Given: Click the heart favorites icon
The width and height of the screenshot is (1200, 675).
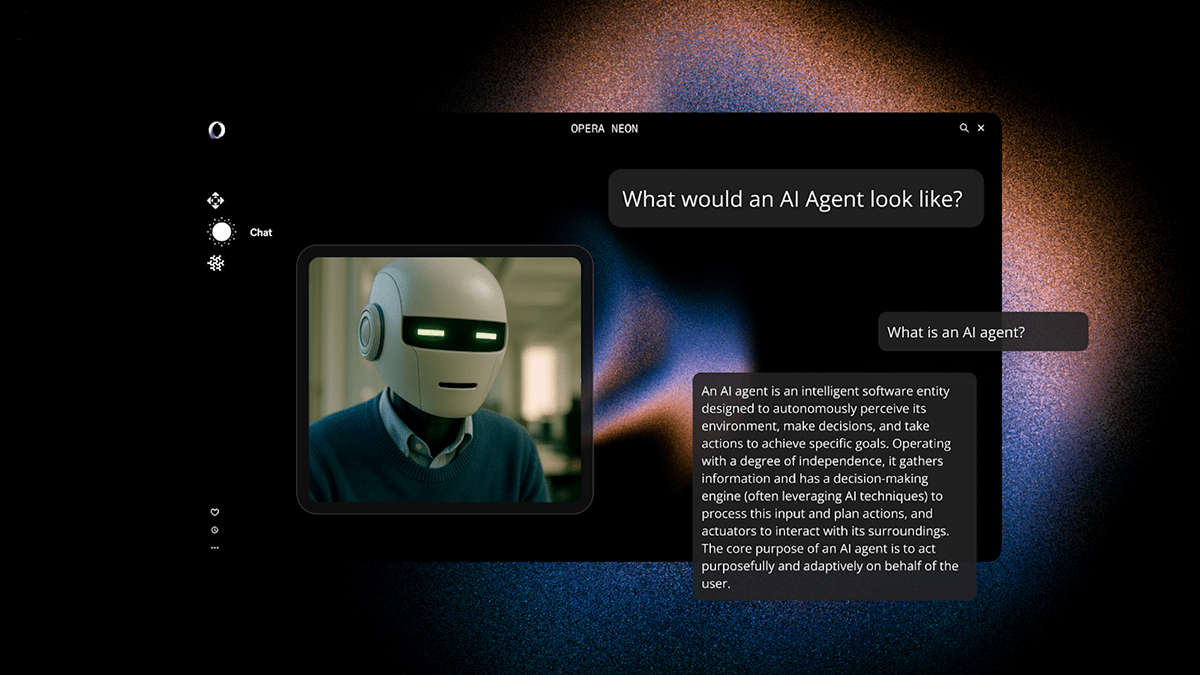Looking at the screenshot, I should pyautogui.click(x=215, y=512).
